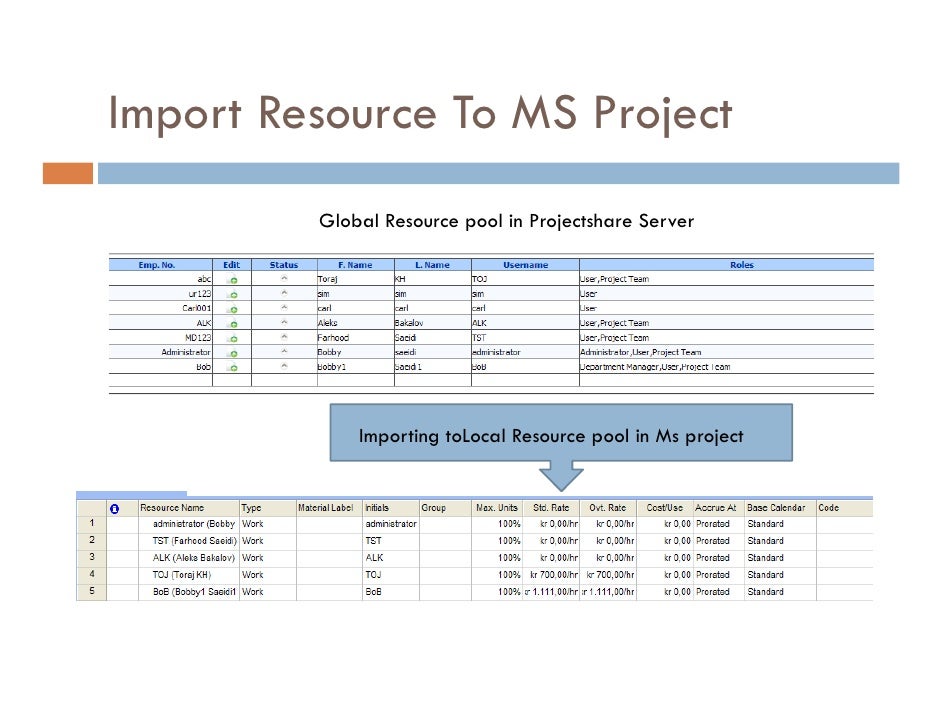This screenshot has width=942, height=728.
Task: Select resource row number 1
Action: pos(92,524)
